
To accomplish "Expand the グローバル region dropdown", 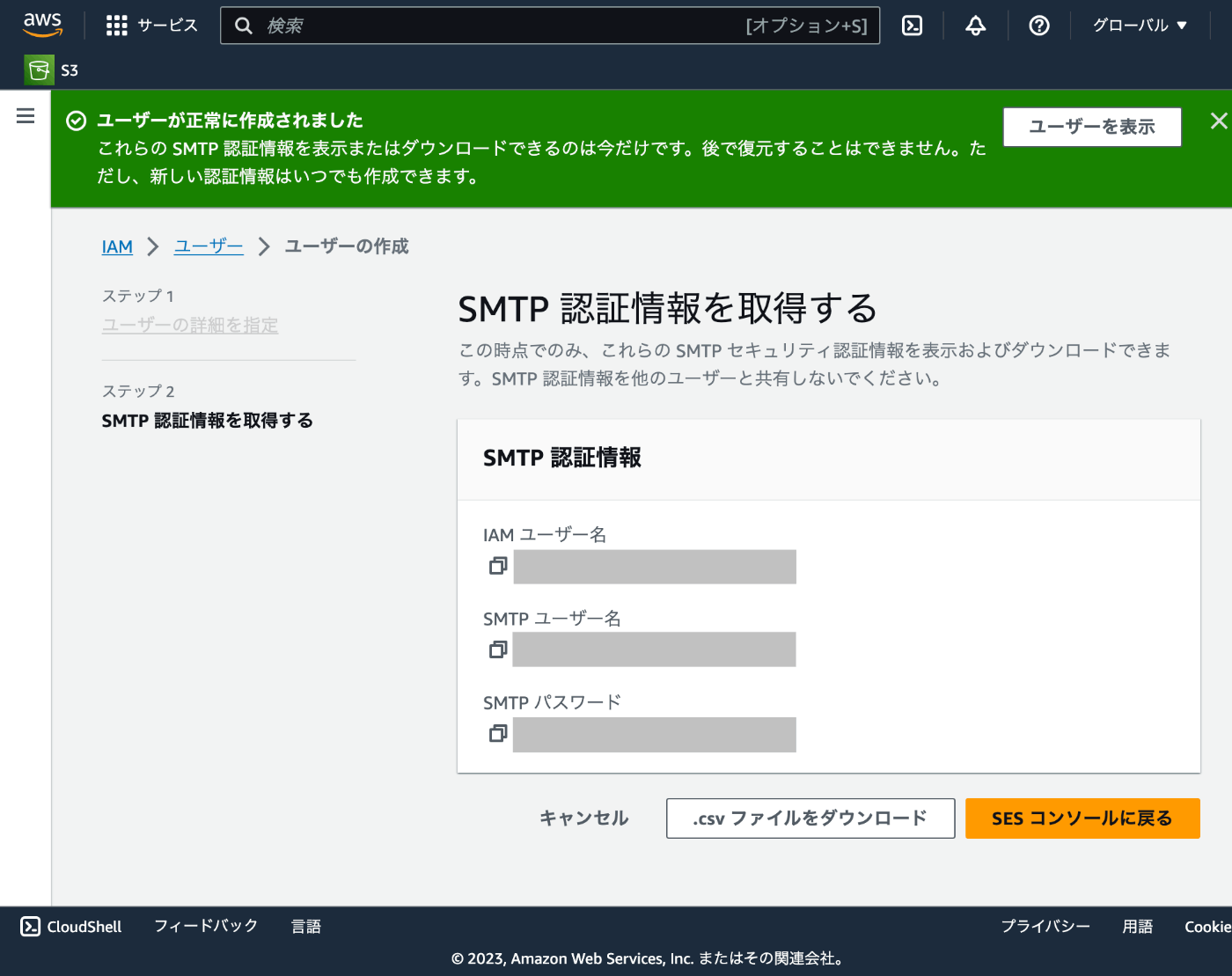I will pyautogui.click(x=1140, y=26).
